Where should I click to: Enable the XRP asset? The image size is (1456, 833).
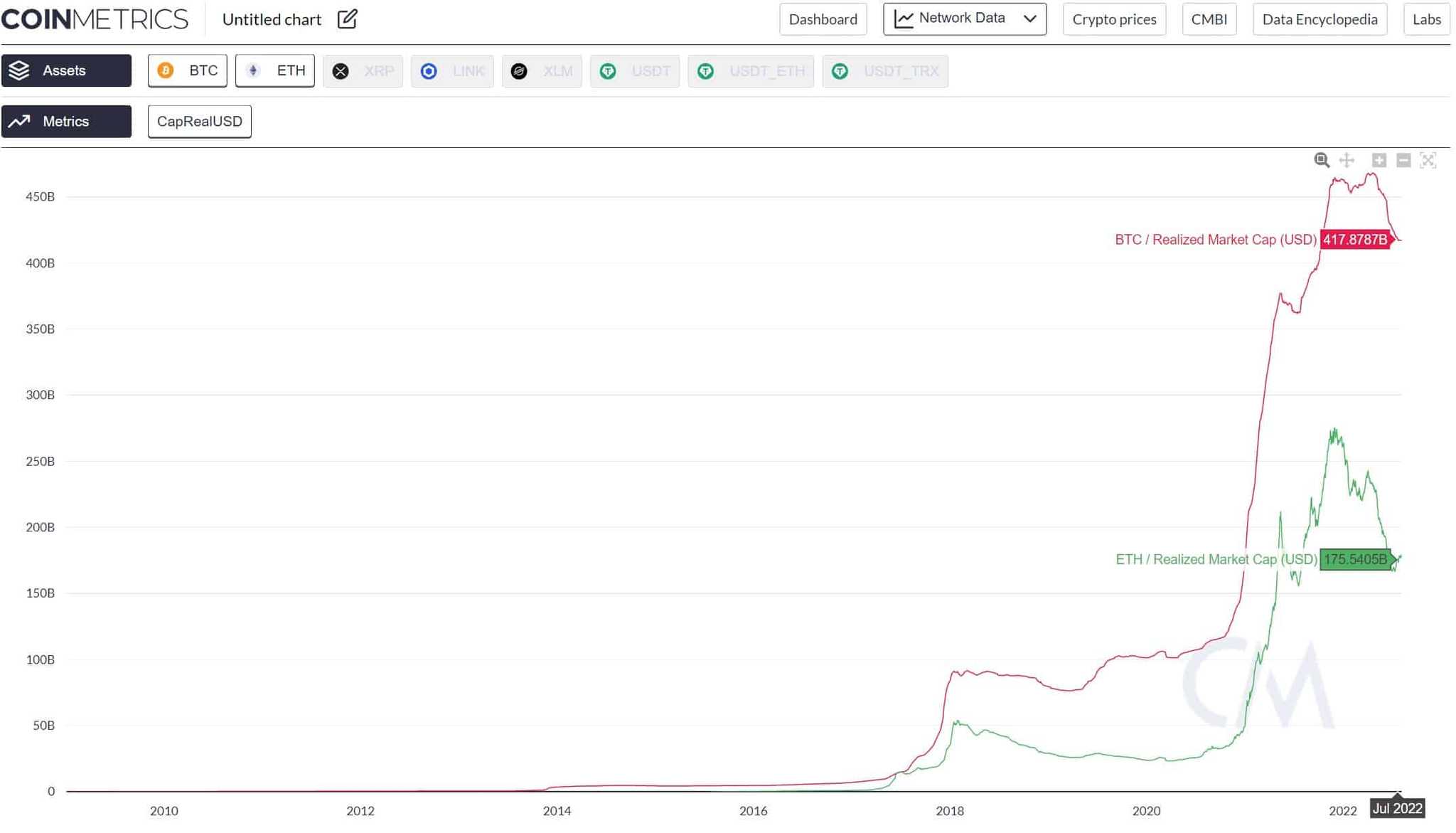tap(363, 71)
